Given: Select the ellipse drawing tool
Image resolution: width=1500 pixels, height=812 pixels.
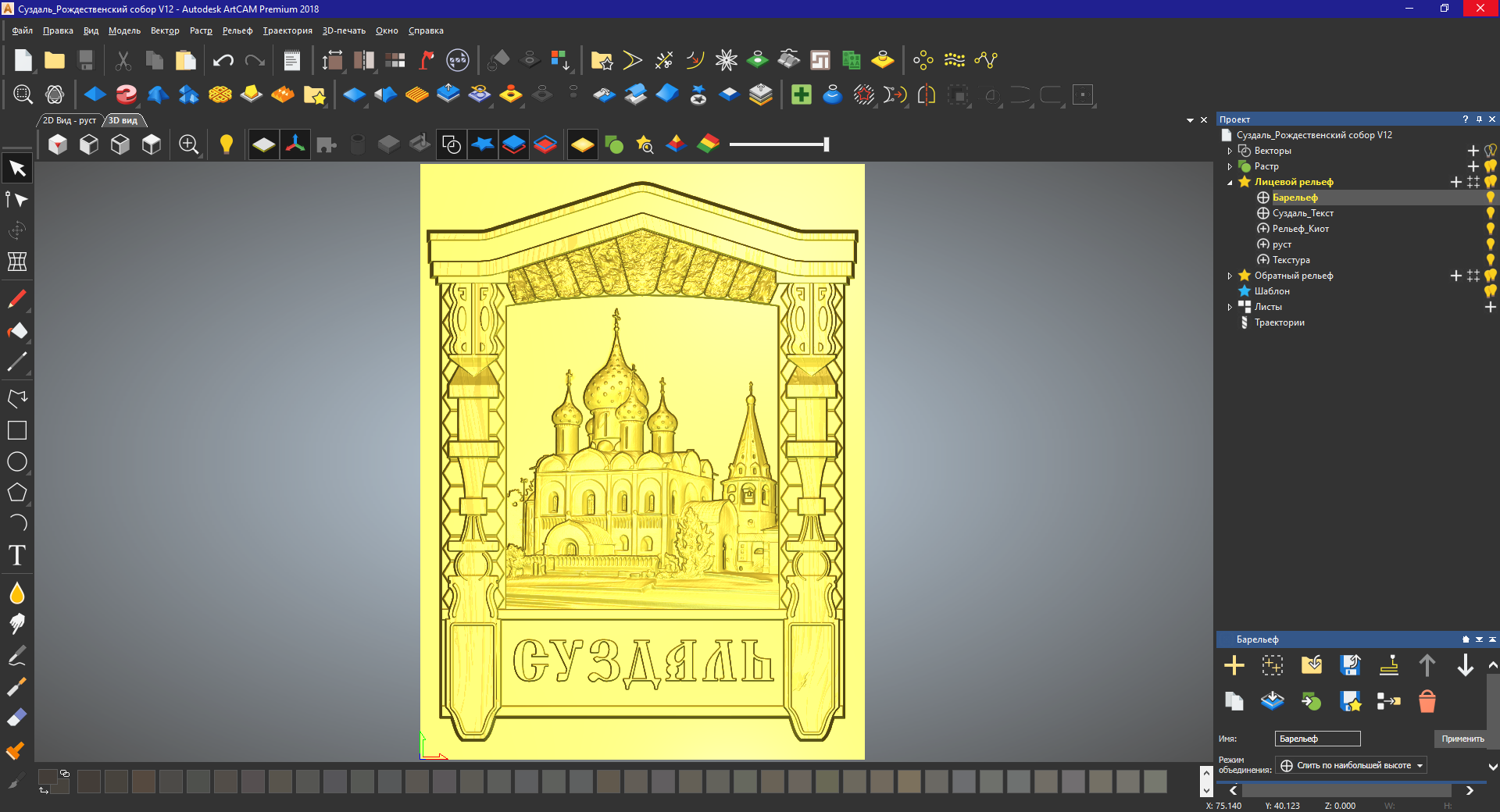Looking at the screenshot, I should tap(17, 461).
